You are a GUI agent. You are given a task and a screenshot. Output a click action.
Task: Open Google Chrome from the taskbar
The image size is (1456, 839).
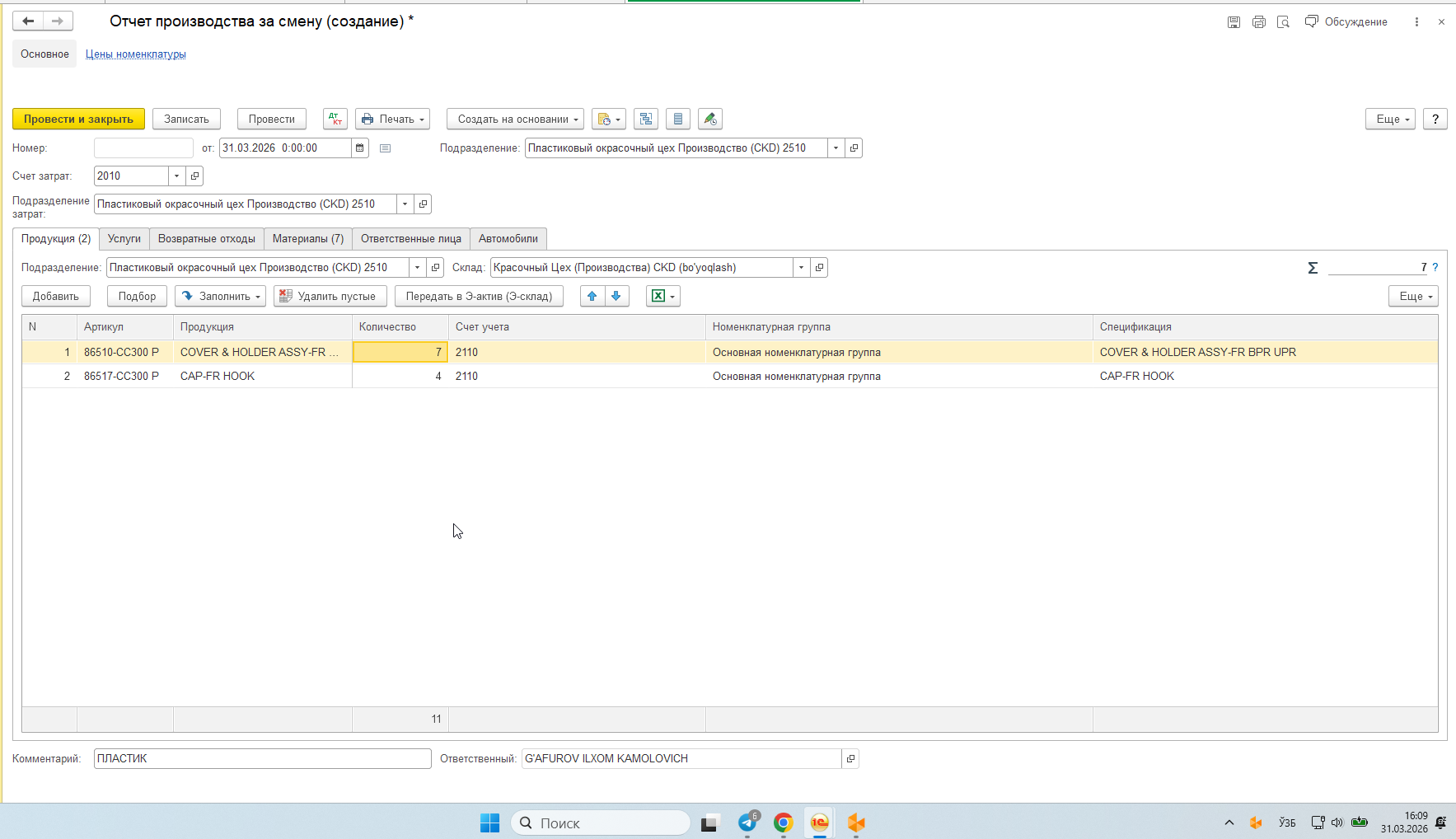(784, 823)
